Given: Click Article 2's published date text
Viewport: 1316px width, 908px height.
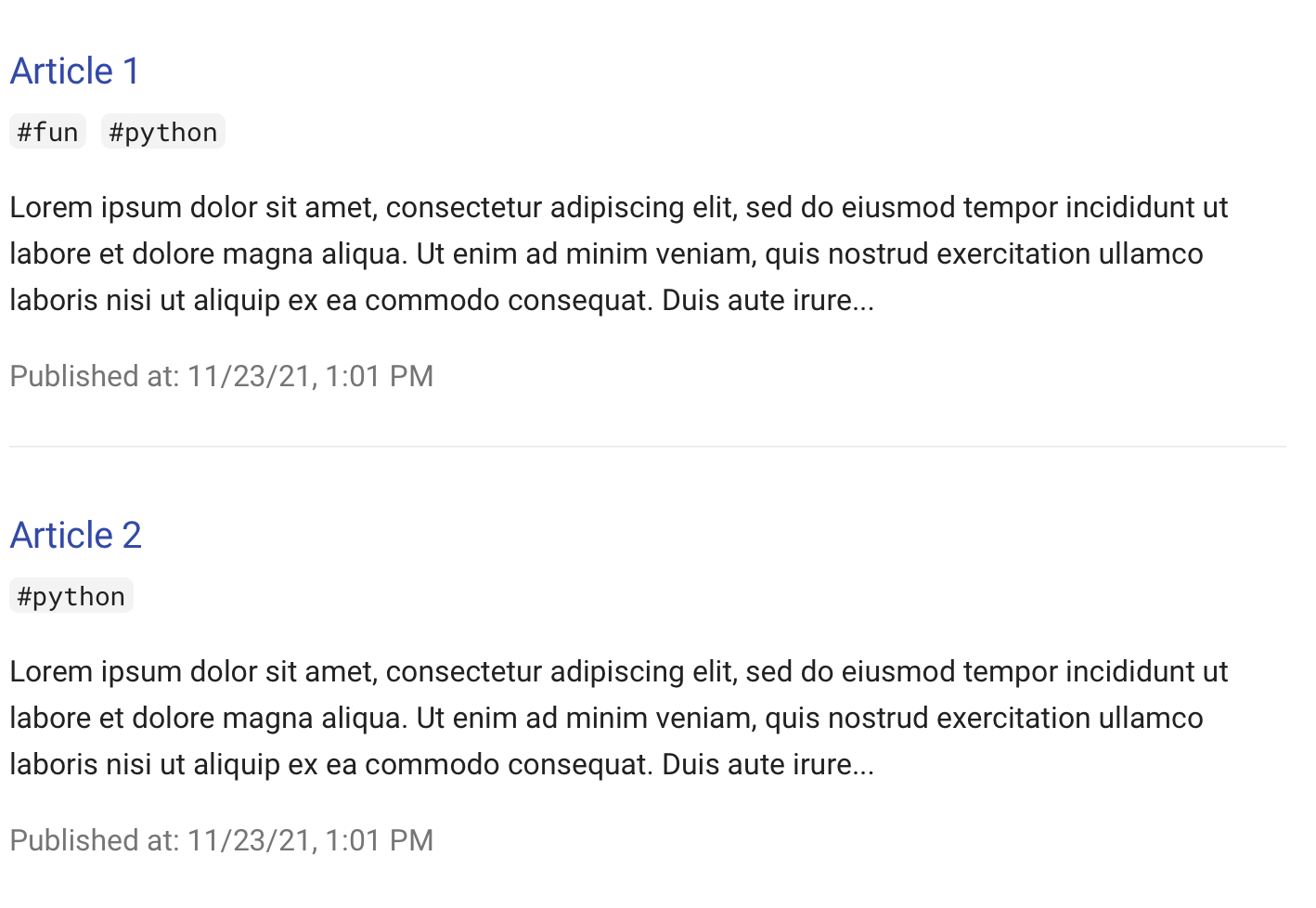Looking at the screenshot, I should pyautogui.click(x=222, y=840).
